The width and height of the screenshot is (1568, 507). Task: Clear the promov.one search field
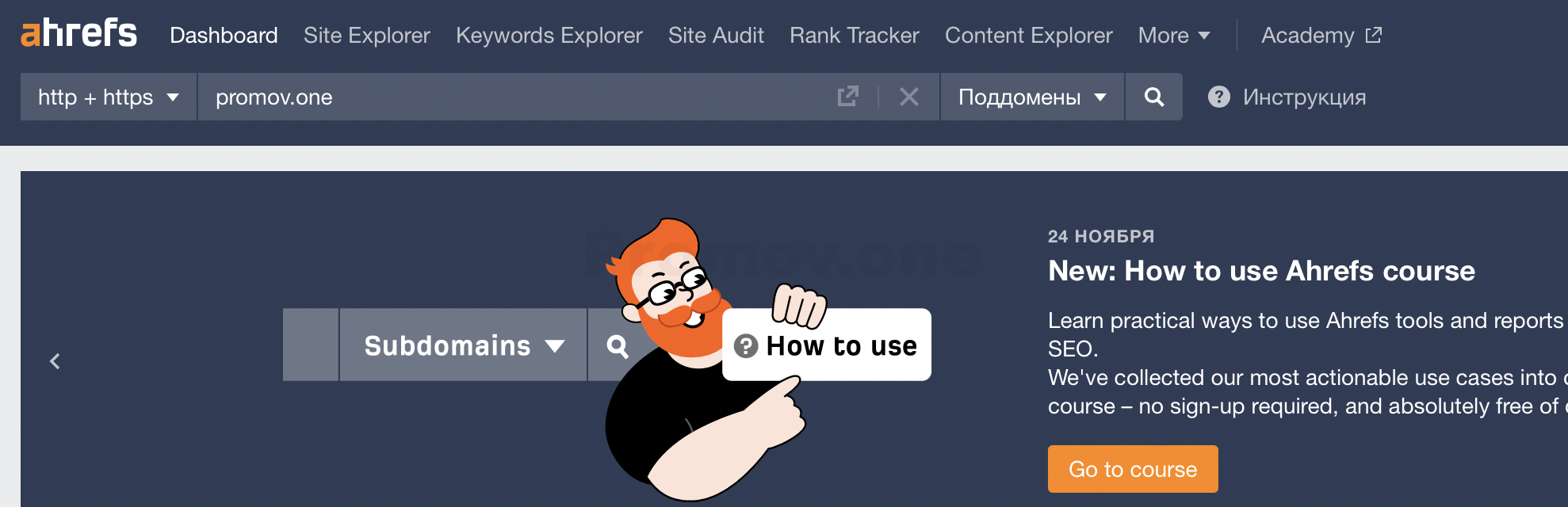[908, 97]
